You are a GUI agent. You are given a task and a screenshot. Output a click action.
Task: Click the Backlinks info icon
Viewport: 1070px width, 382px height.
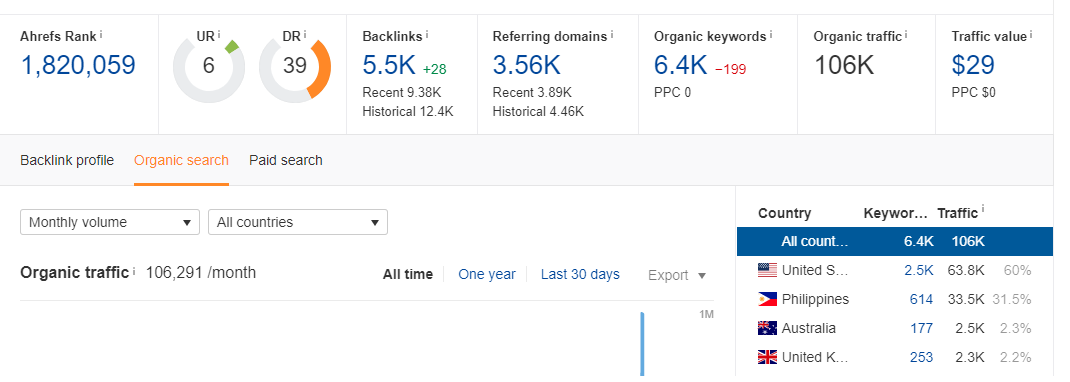coord(427,33)
